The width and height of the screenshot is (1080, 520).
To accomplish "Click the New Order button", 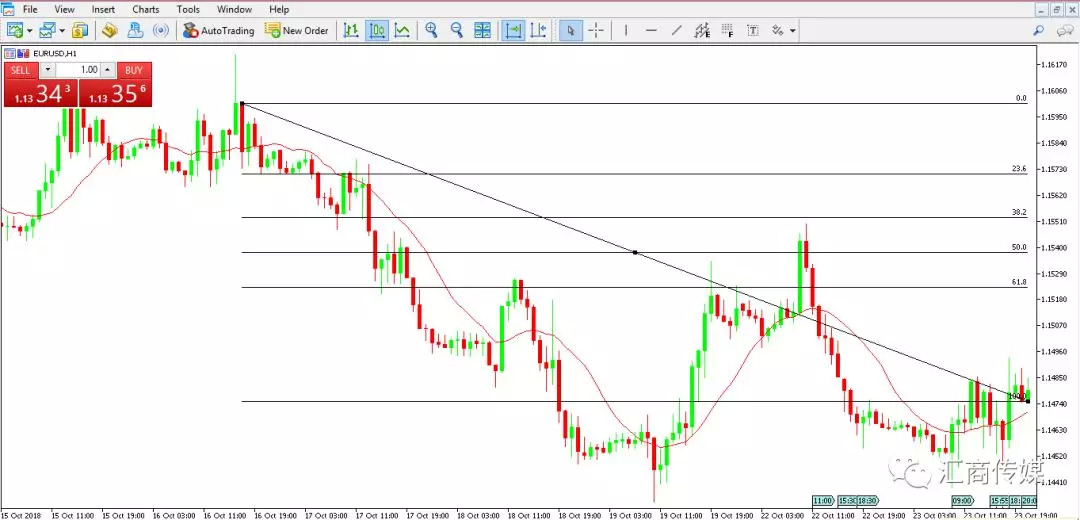I will pos(298,30).
